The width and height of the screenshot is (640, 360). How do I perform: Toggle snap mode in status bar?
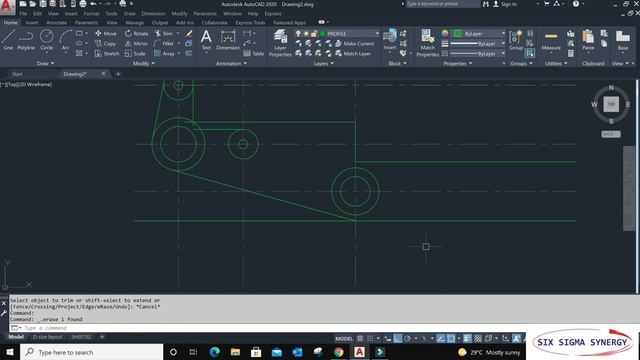[370, 338]
